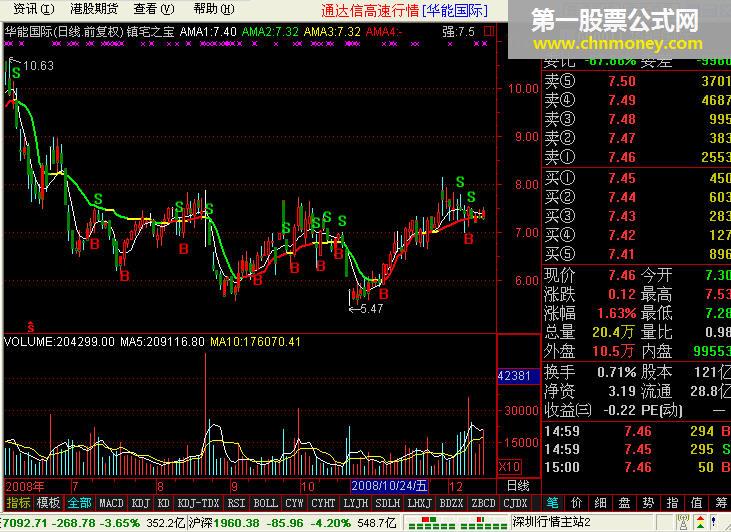Apply the LYJH indicator
Image resolution: width=731 pixels, height=532 pixels.
pos(356,503)
